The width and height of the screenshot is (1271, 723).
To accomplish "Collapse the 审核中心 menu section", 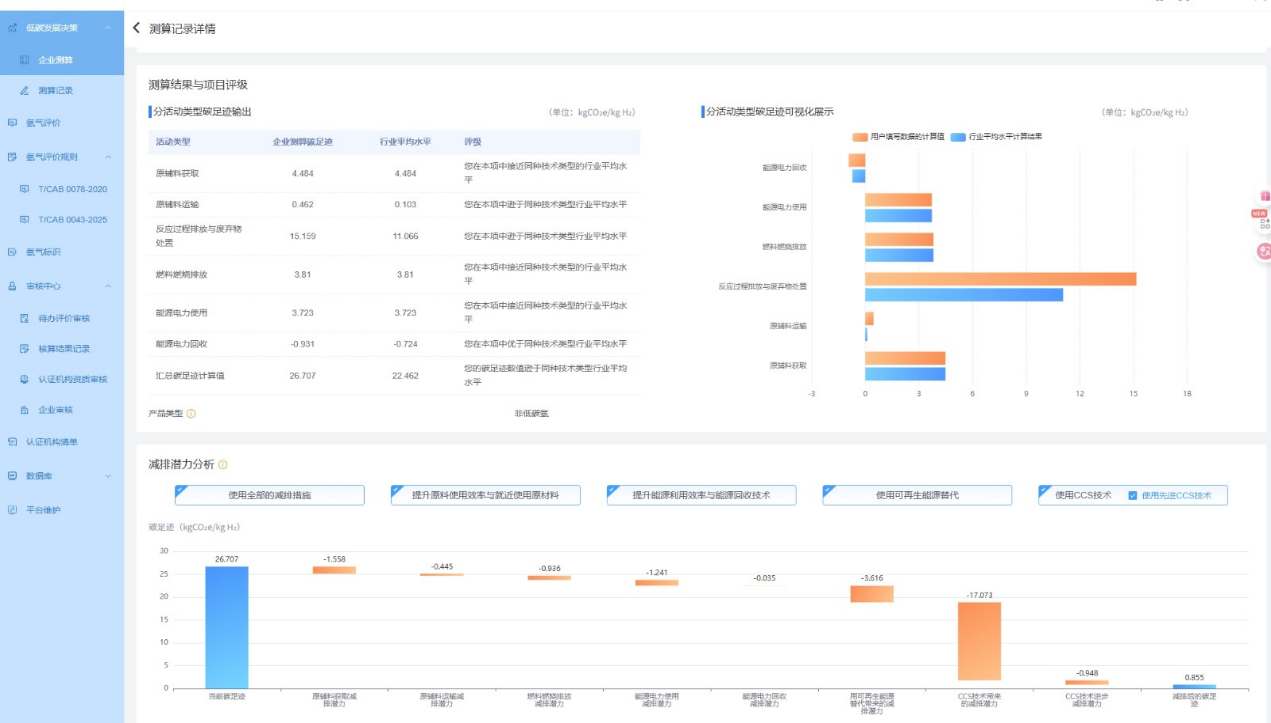I will [107, 286].
